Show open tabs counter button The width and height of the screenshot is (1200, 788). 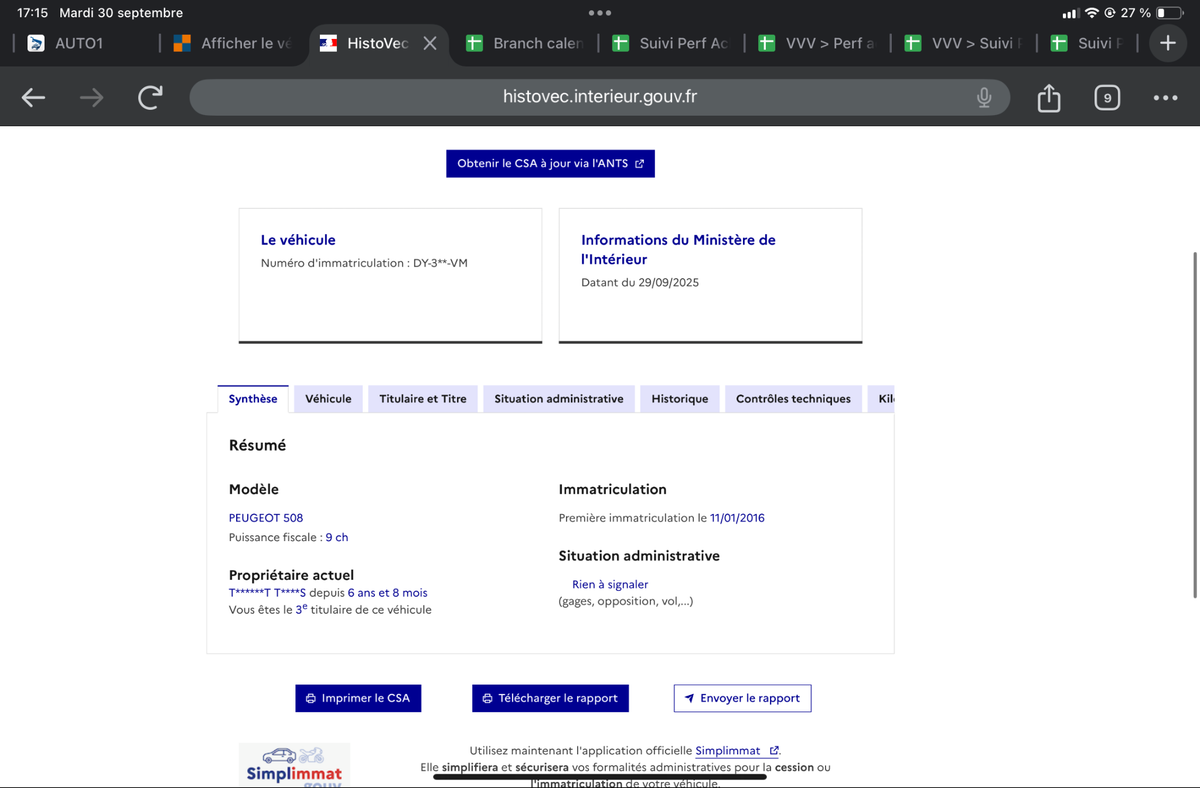click(1106, 98)
